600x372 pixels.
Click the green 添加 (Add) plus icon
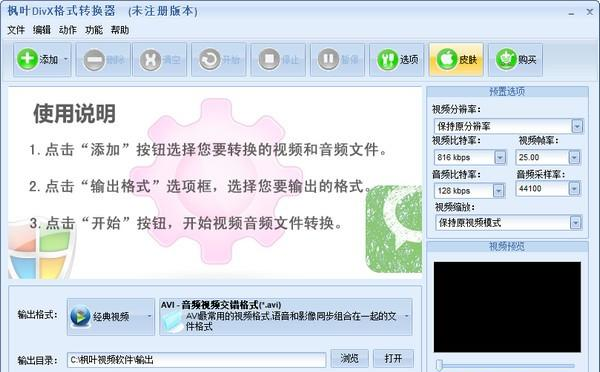(27, 59)
